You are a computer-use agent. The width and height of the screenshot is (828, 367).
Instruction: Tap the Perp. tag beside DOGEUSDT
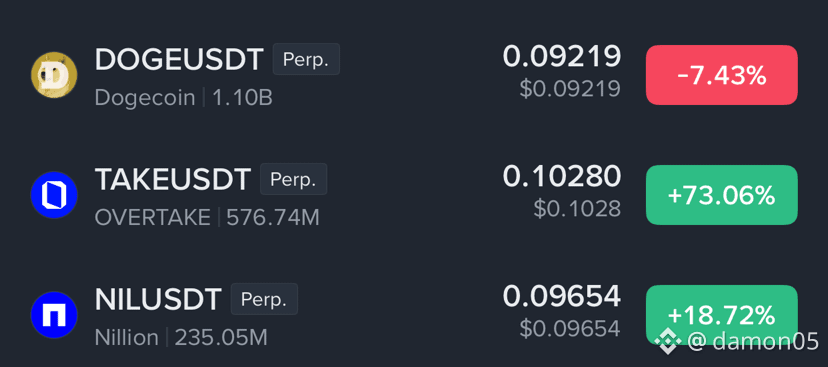click(x=306, y=59)
